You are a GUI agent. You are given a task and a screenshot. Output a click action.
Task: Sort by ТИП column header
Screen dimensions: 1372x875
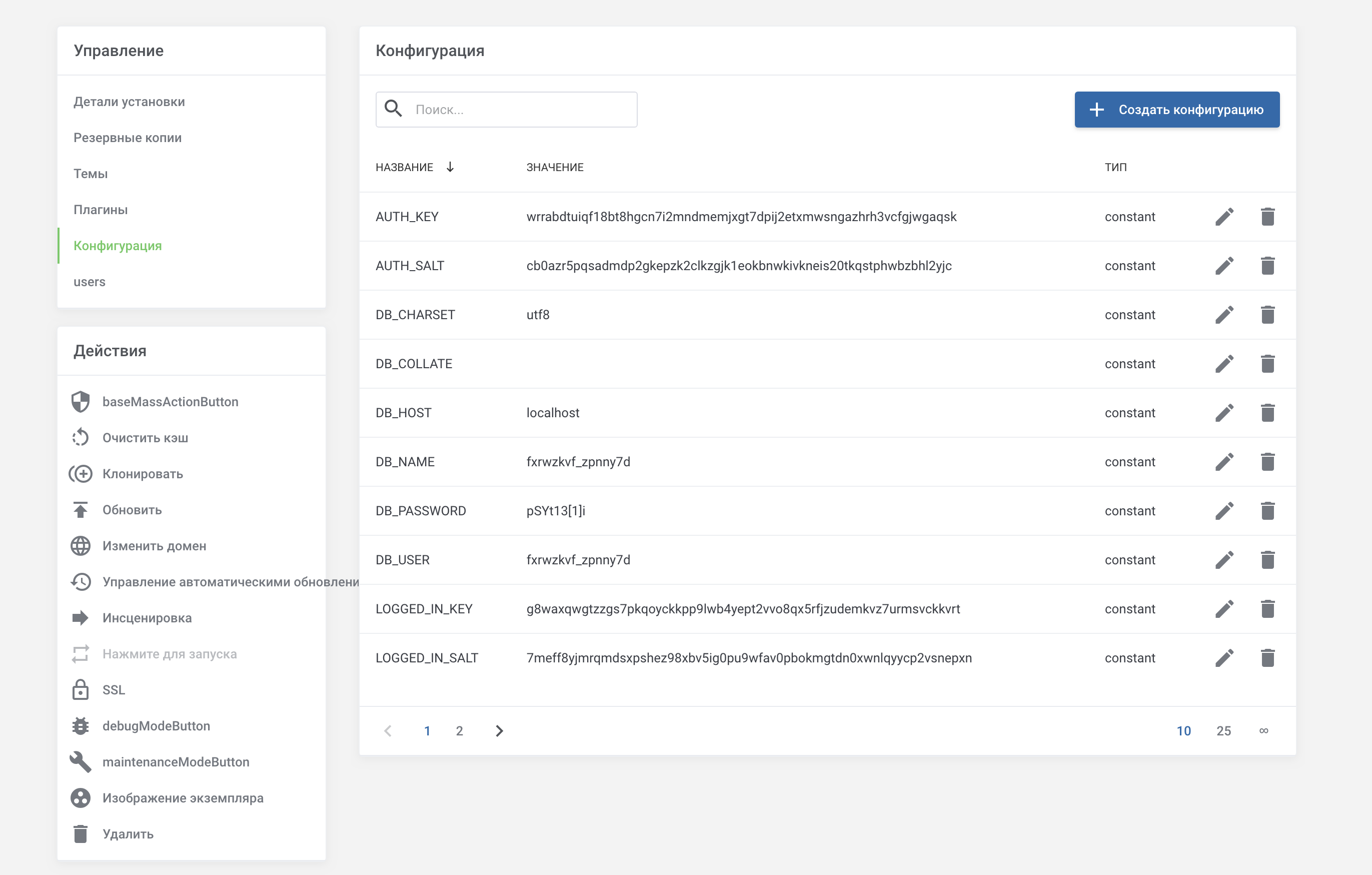(1115, 167)
